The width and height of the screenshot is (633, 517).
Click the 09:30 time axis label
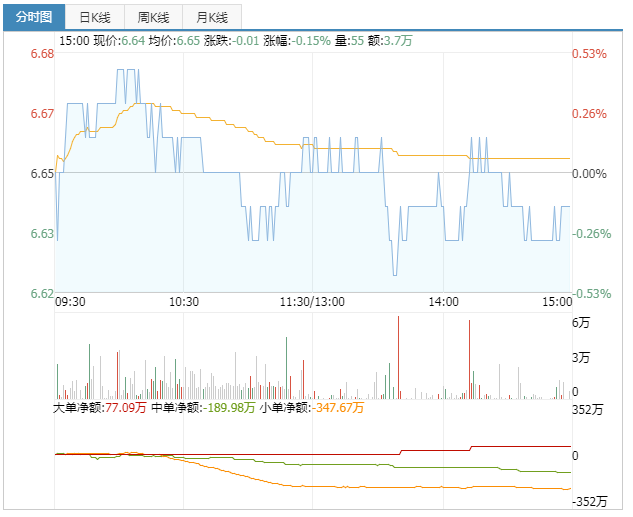[70, 302]
